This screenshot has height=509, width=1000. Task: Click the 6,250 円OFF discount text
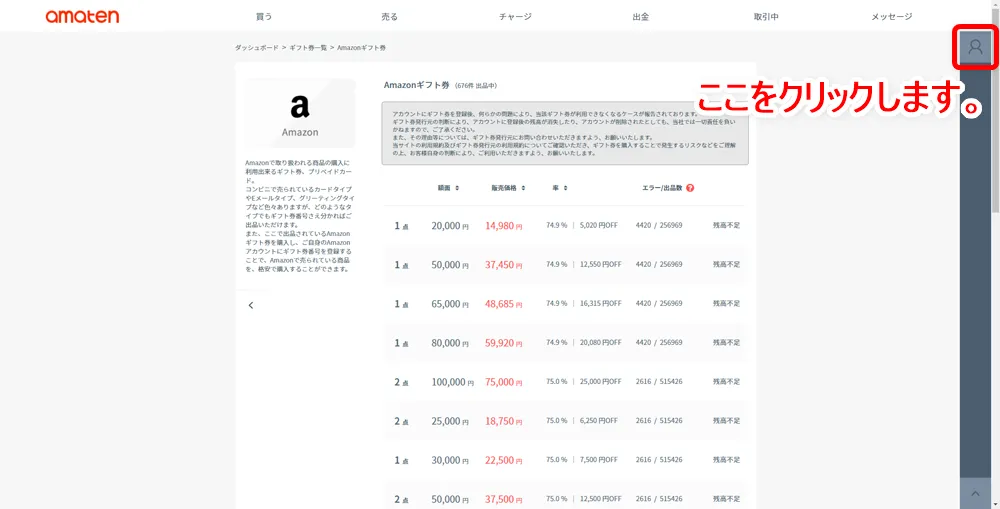coord(598,421)
